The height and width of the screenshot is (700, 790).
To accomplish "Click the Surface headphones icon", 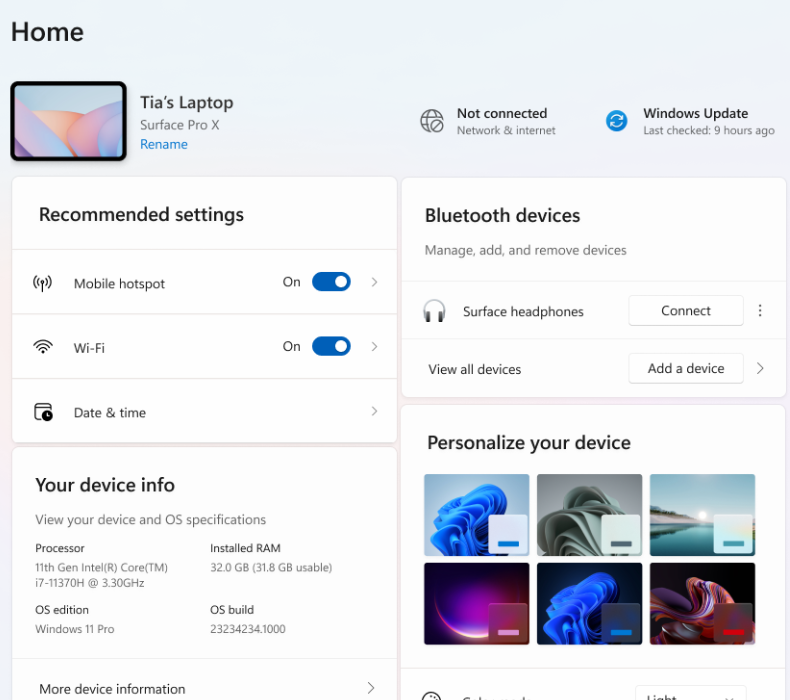I will pyautogui.click(x=434, y=311).
